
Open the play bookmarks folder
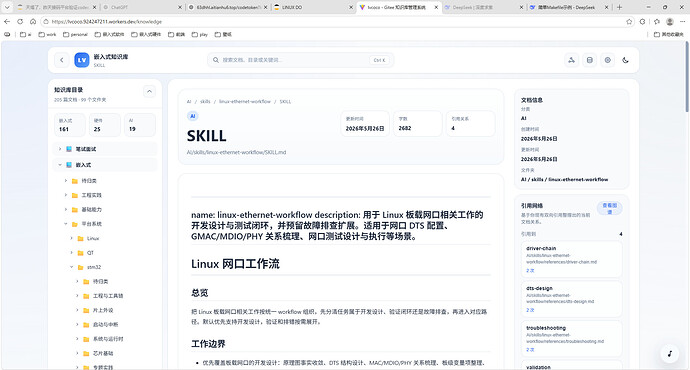[200, 34]
